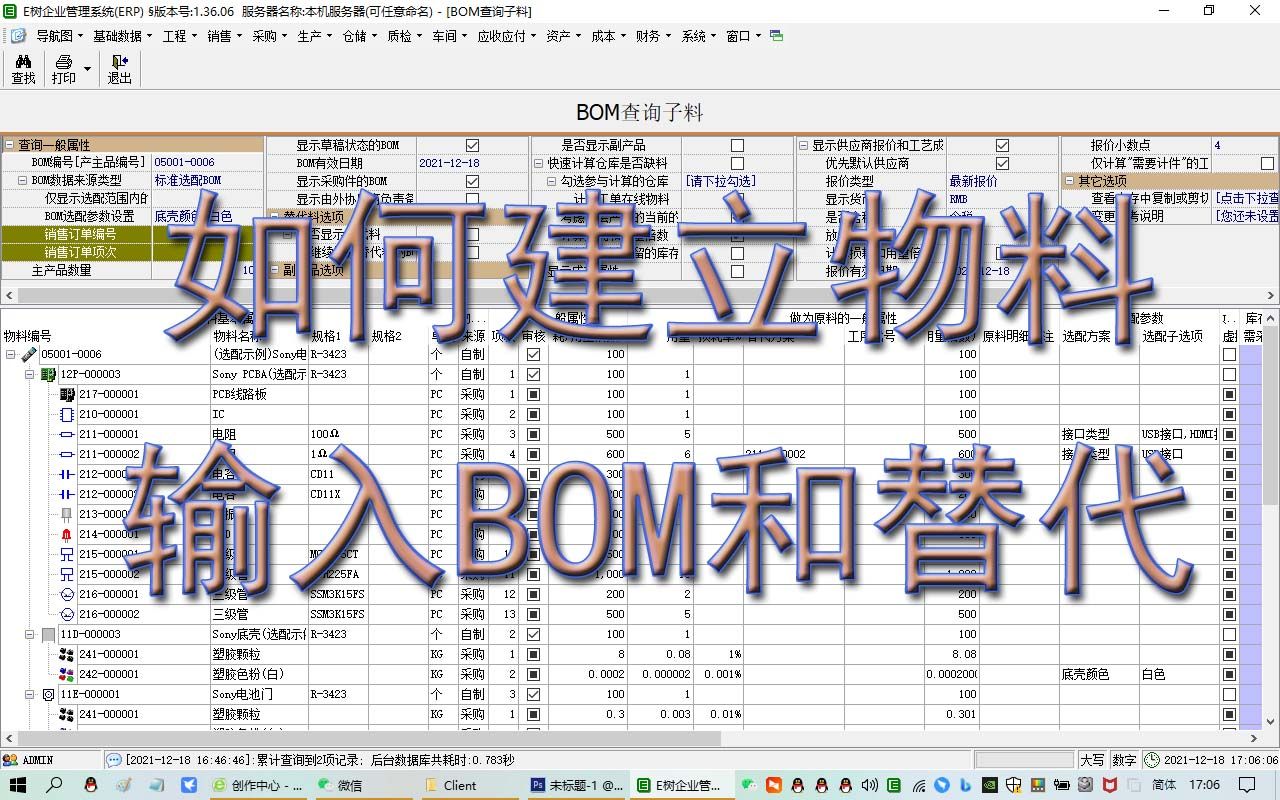Toggle 是否显示副产品 checkbox

coord(737,145)
